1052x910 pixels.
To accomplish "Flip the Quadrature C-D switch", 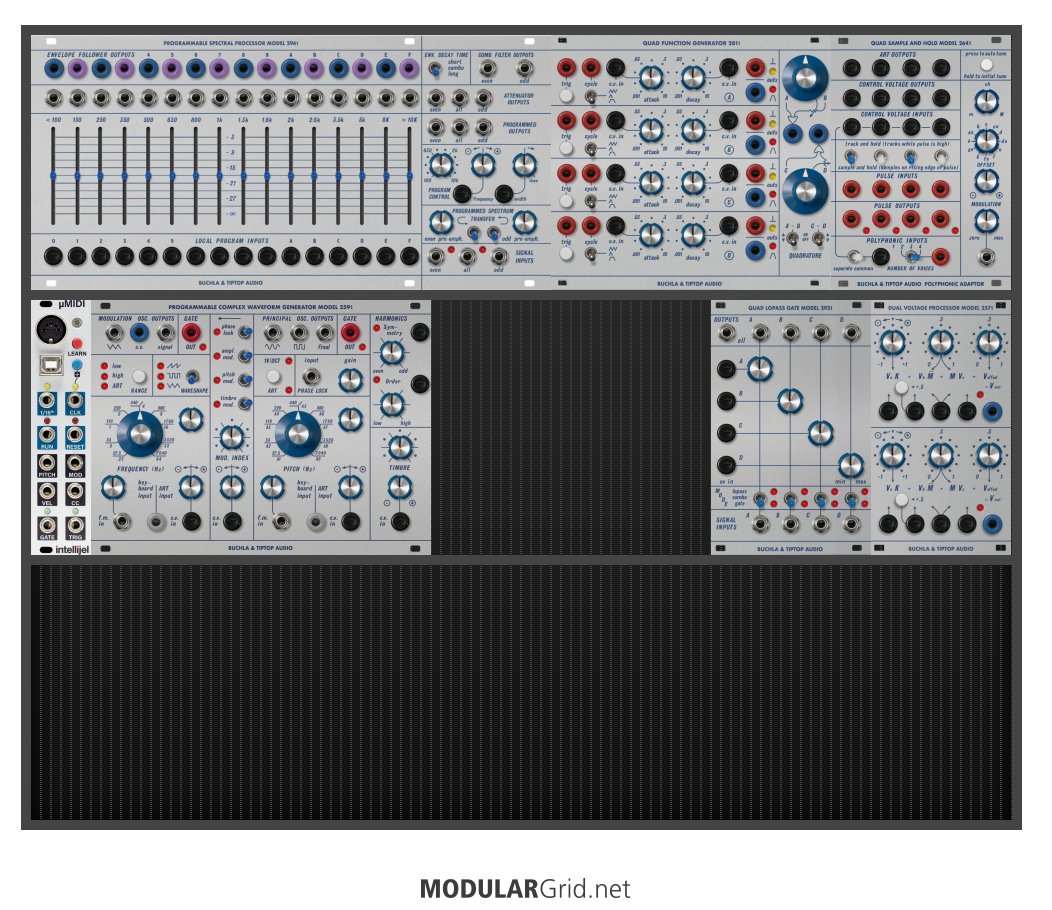I will (818, 238).
